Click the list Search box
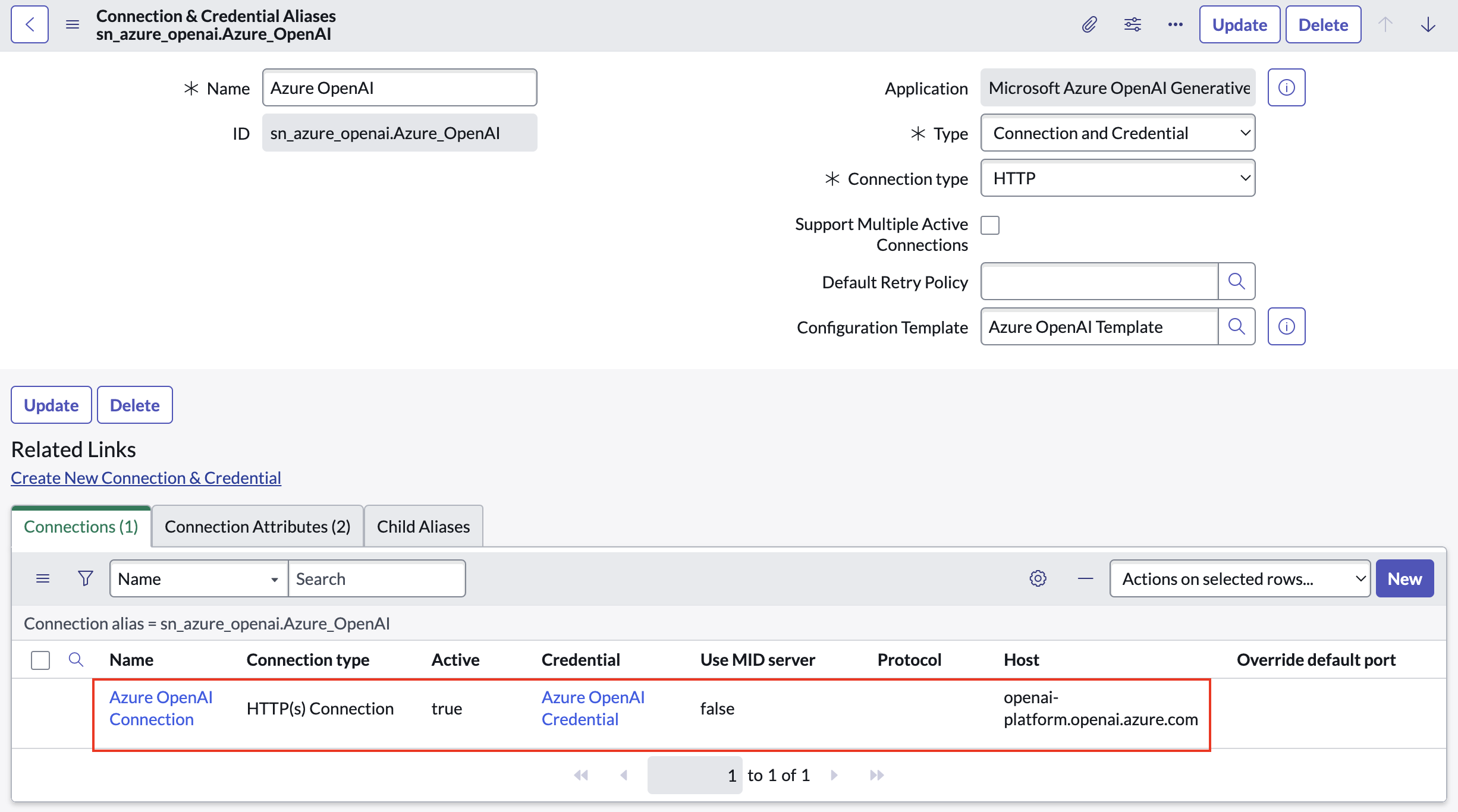Image resolution: width=1458 pixels, height=812 pixels. pos(377,578)
